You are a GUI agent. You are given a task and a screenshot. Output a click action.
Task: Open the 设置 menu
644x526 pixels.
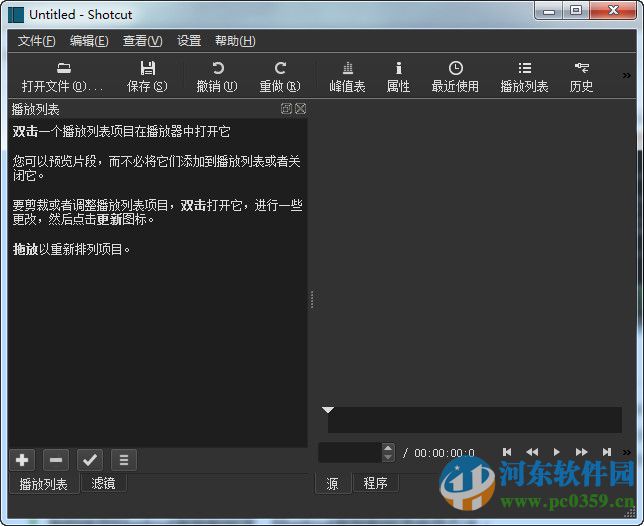(189, 41)
